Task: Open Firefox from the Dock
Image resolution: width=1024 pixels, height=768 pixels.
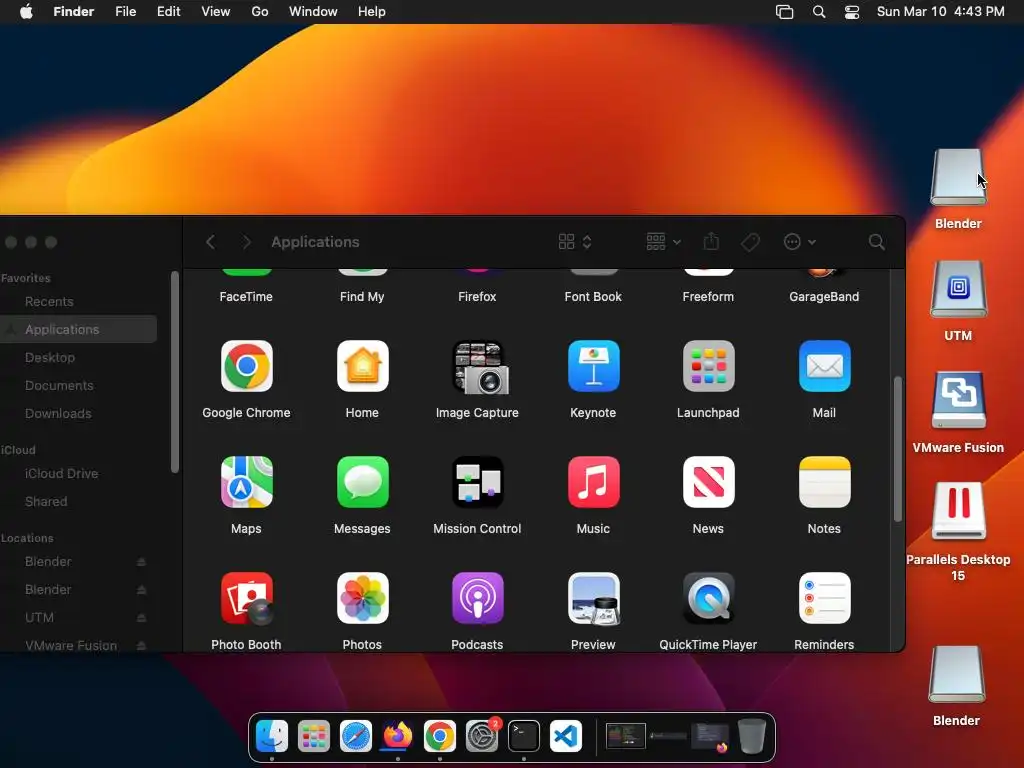Action: pyautogui.click(x=398, y=737)
